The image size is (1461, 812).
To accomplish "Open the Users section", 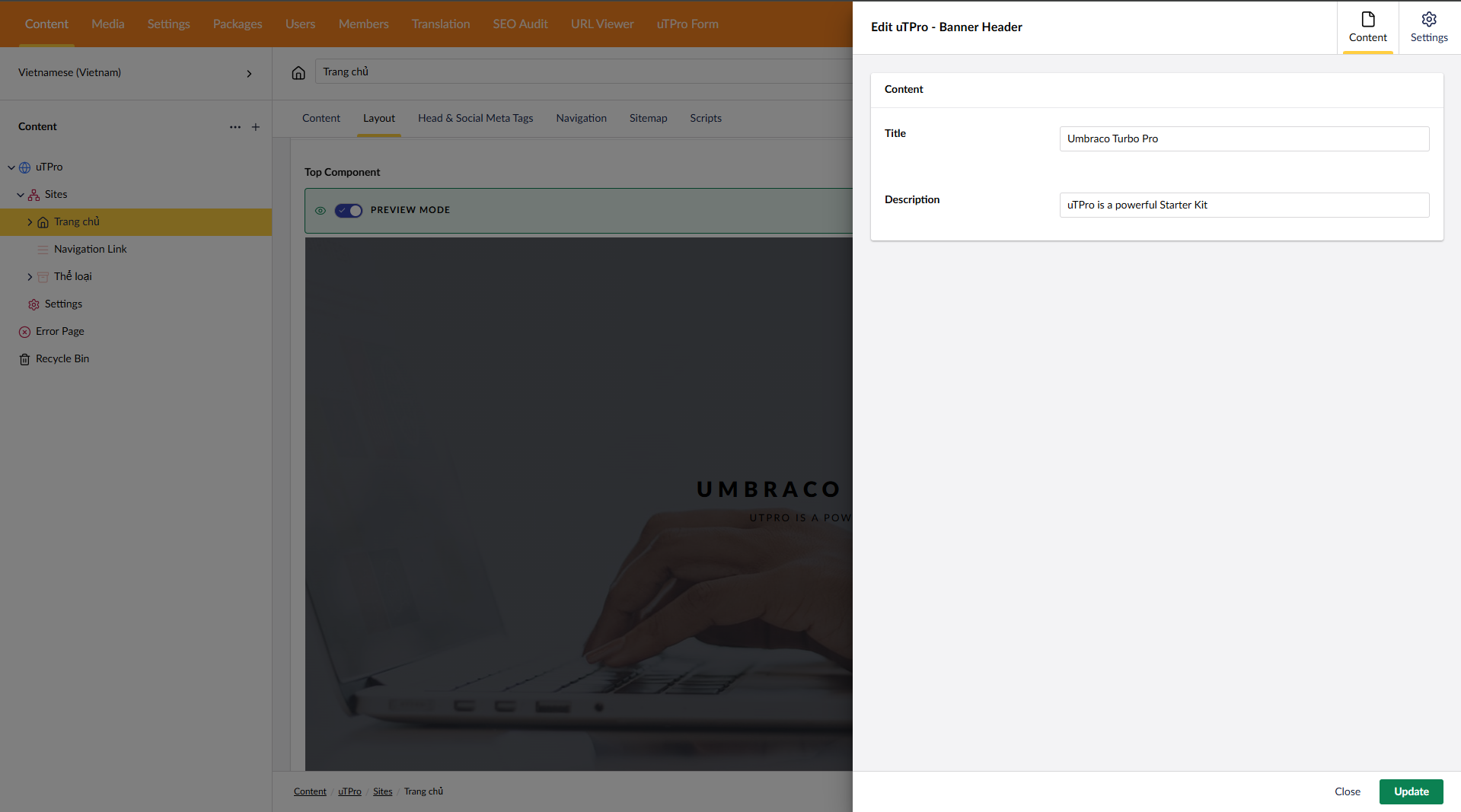I will click(300, 24).
